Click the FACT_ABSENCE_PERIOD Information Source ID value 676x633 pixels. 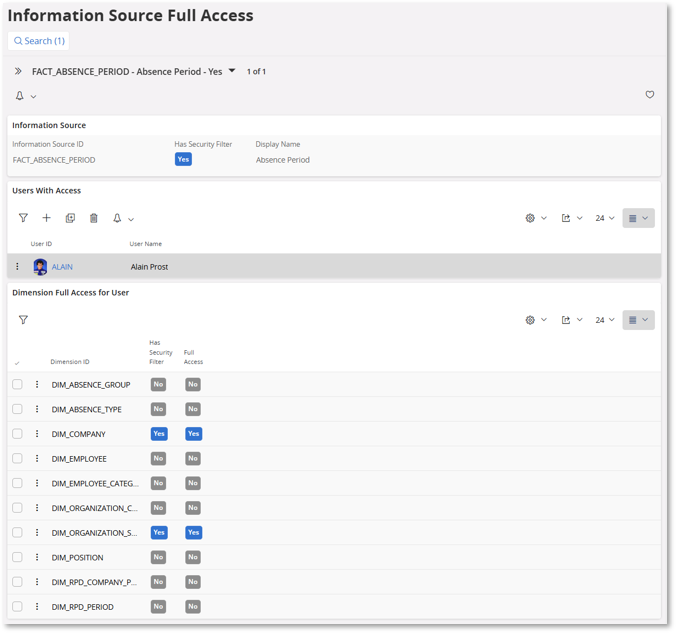coord(54,160)
